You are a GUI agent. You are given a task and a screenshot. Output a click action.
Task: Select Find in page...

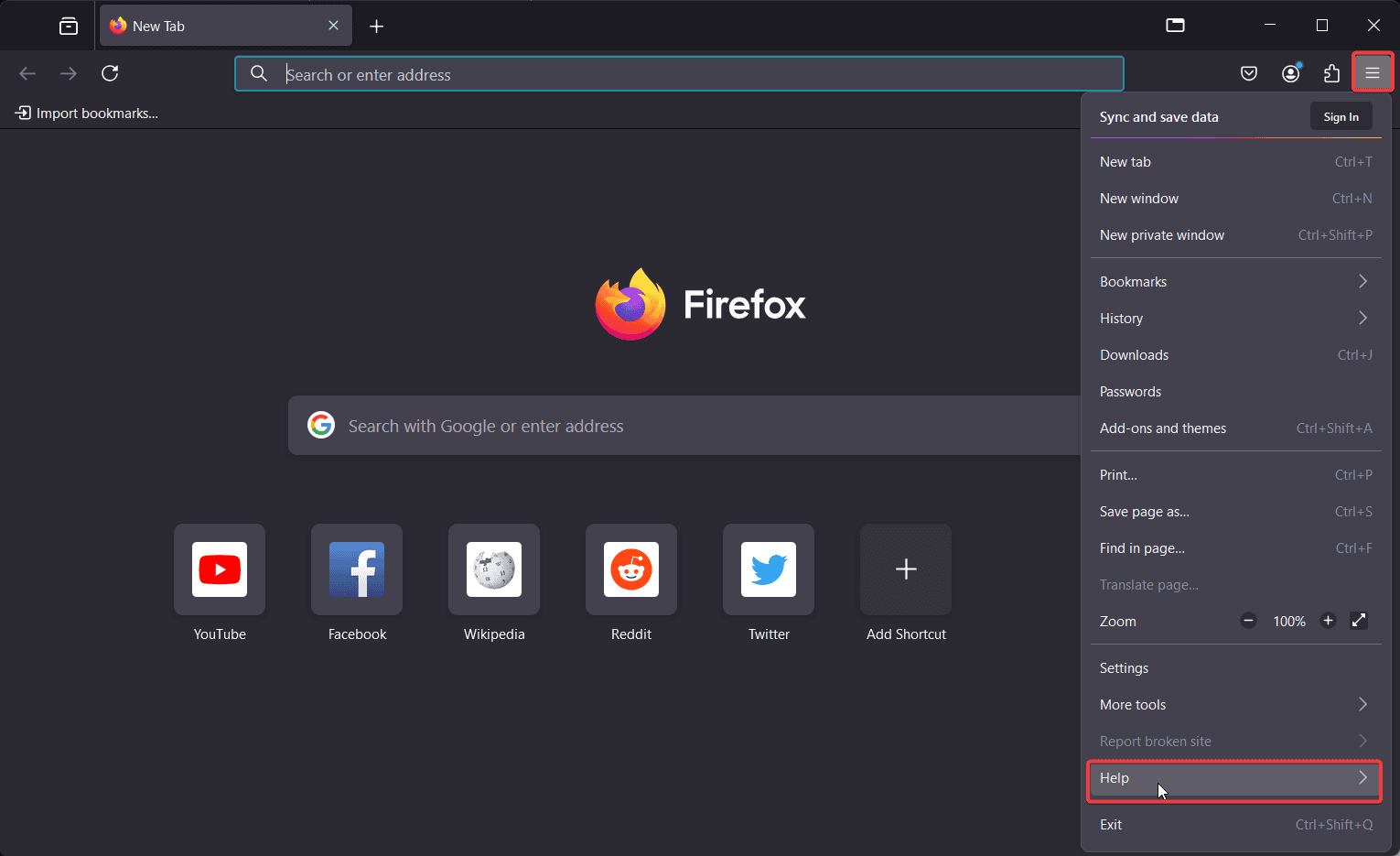[1235, 548]
